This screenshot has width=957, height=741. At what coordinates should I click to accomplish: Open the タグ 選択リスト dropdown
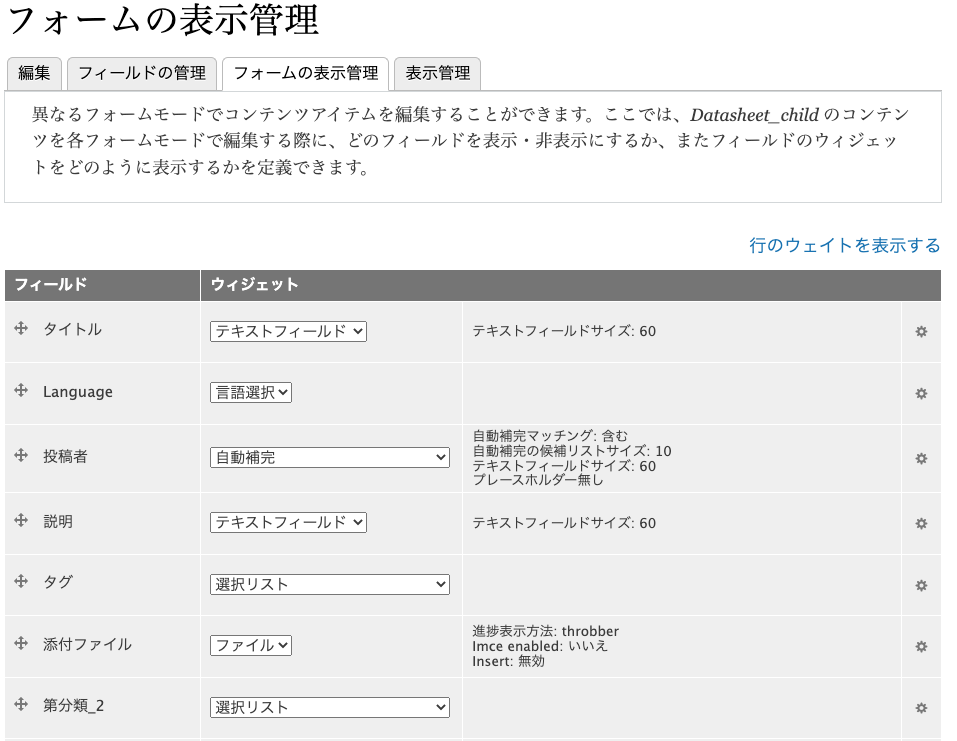[x=330, y=584]
